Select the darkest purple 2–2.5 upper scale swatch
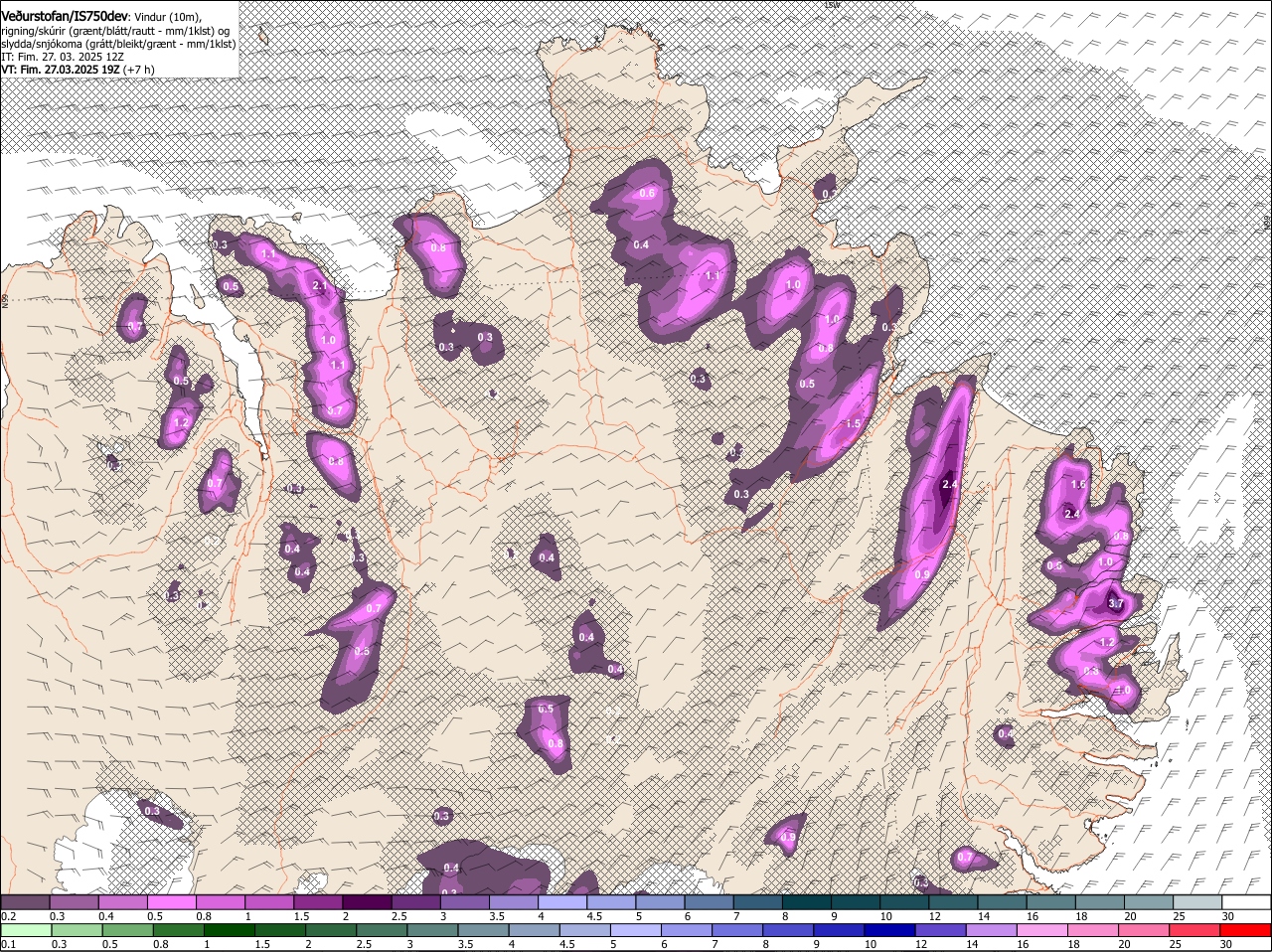 (367, 902)
